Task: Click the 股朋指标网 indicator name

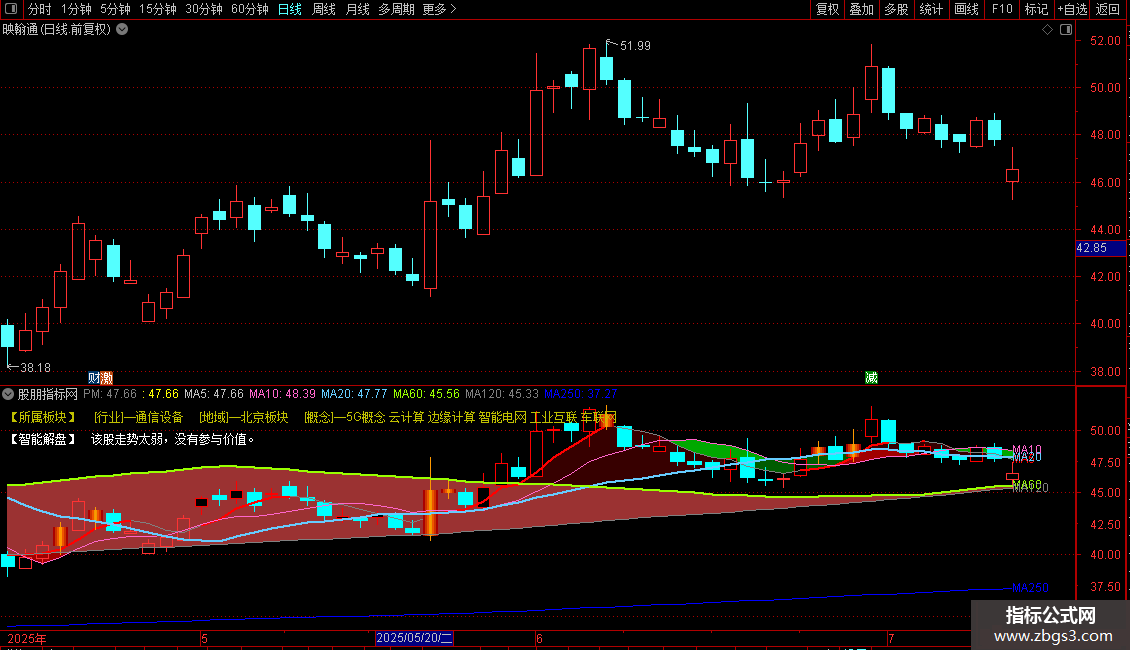Action: click(x=48, y=394)
